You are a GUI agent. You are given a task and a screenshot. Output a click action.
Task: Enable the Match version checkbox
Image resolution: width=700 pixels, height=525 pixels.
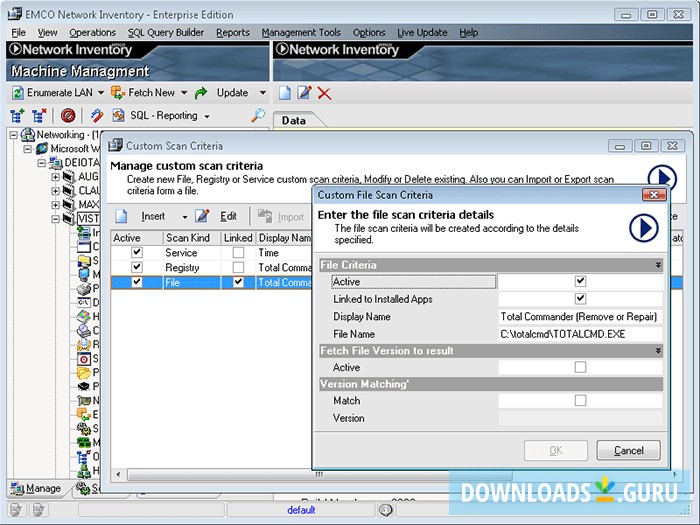(580, 400)
